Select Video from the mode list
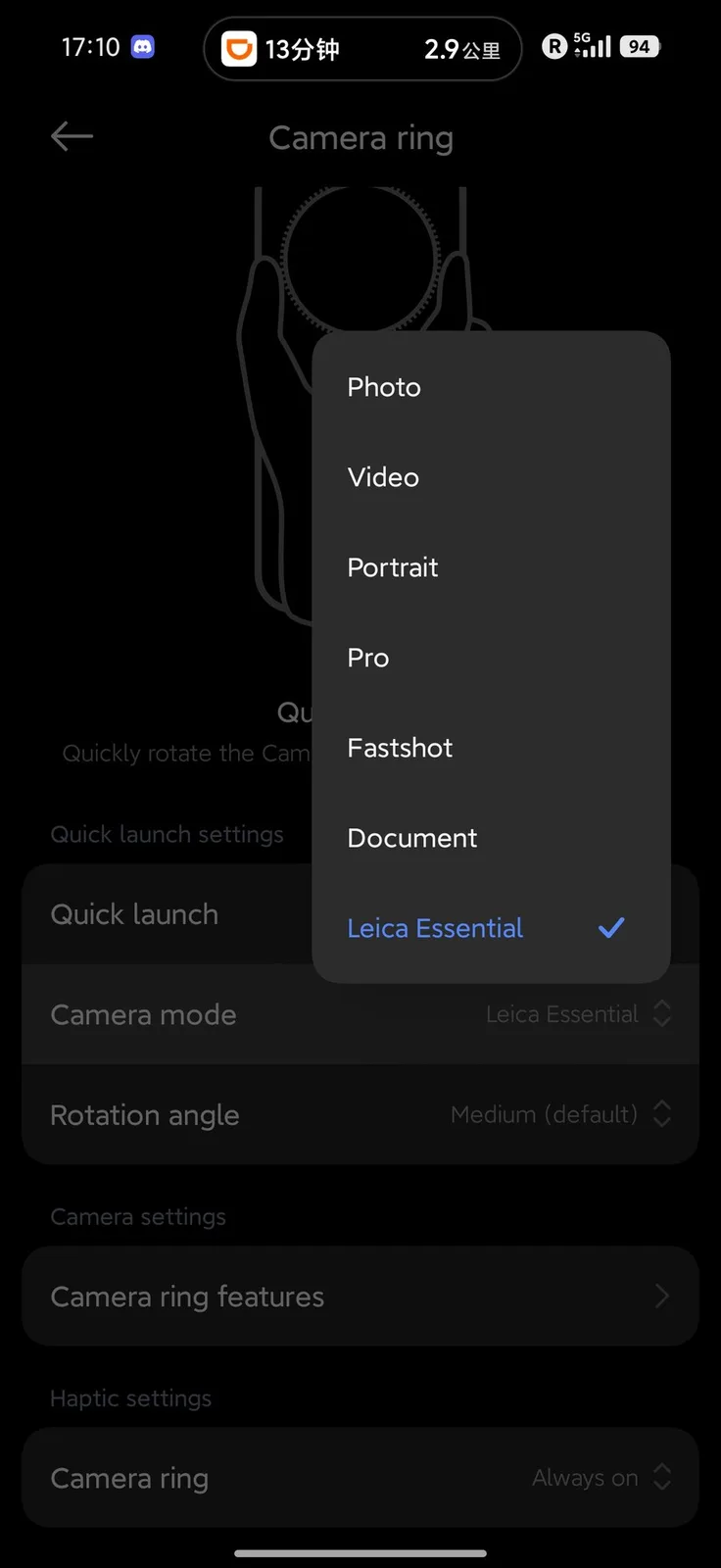The height and width of the screenshot is (1568, 721). tap(383, 477)
